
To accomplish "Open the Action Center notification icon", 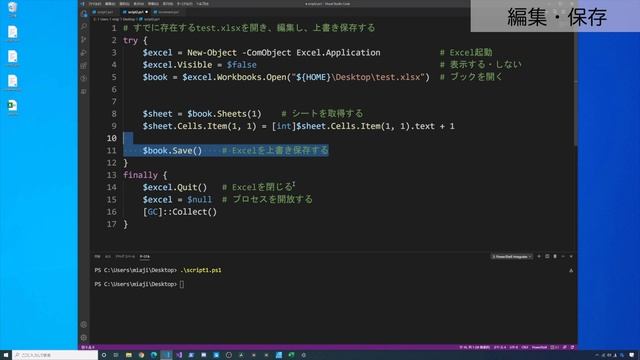I will coord(632,355).
